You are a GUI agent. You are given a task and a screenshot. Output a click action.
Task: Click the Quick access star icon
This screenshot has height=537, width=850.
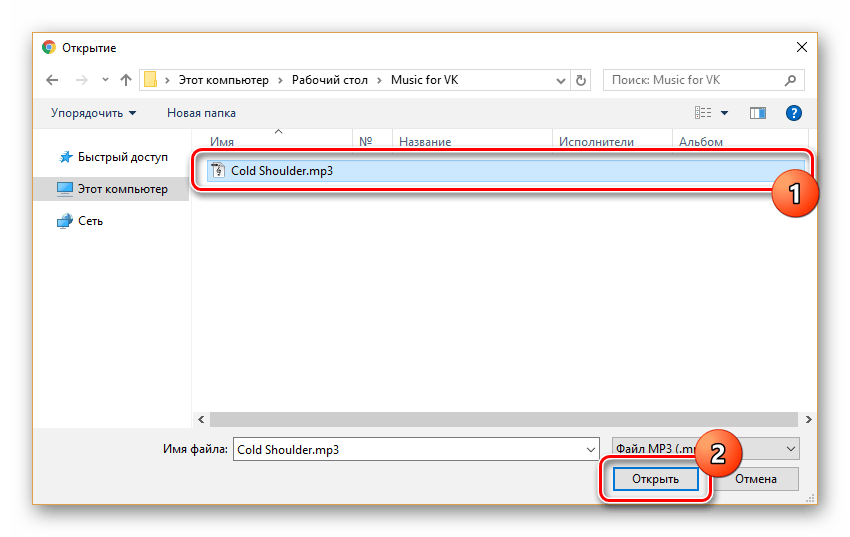point(66,157)
